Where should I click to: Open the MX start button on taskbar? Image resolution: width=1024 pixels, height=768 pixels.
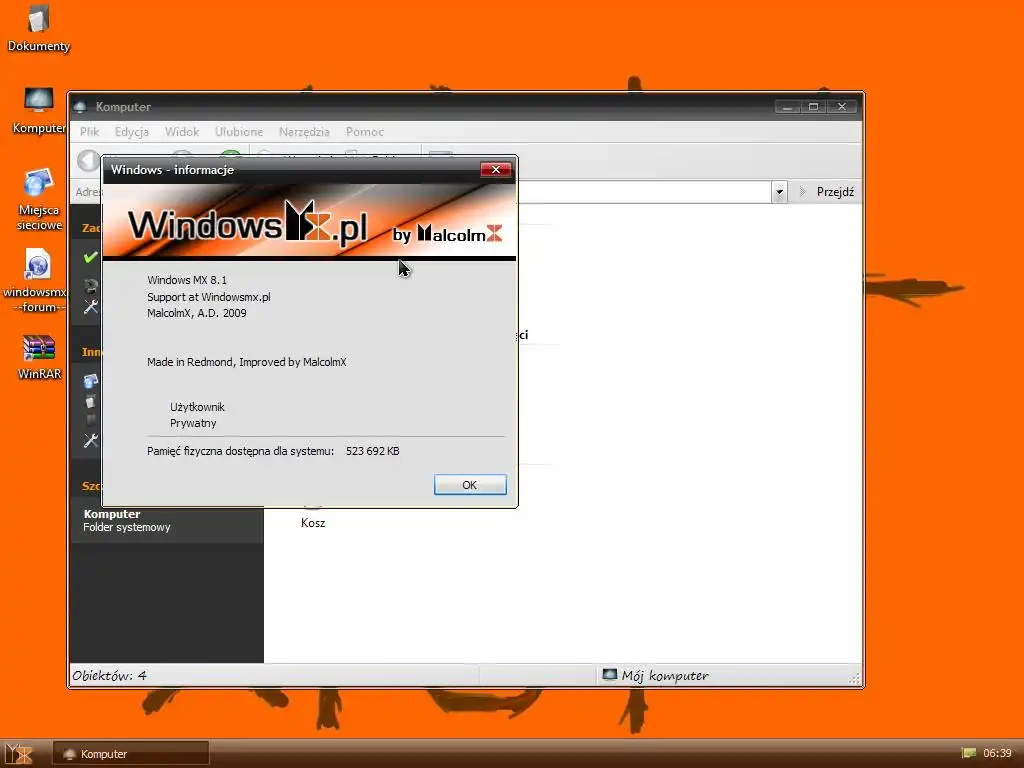point(19,754)
